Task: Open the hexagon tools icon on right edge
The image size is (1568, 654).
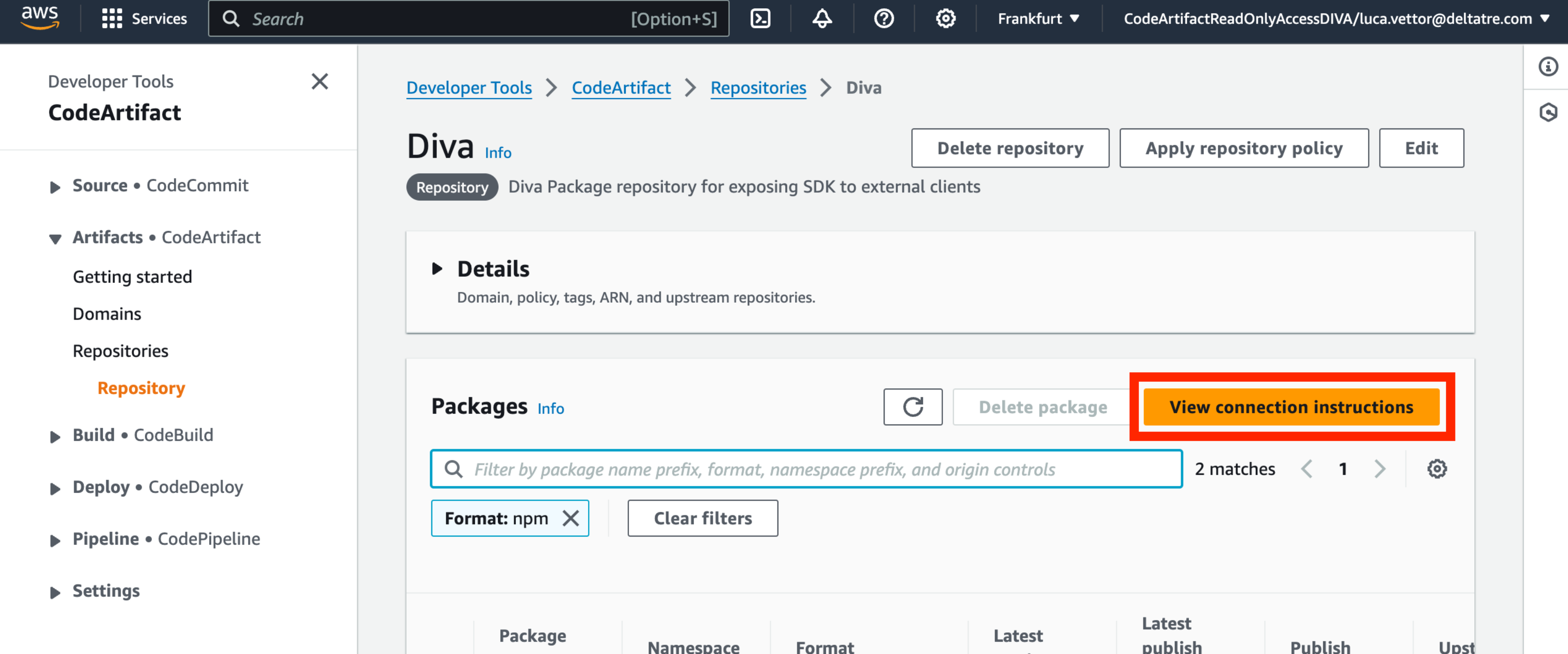Action: point(1548,113)
